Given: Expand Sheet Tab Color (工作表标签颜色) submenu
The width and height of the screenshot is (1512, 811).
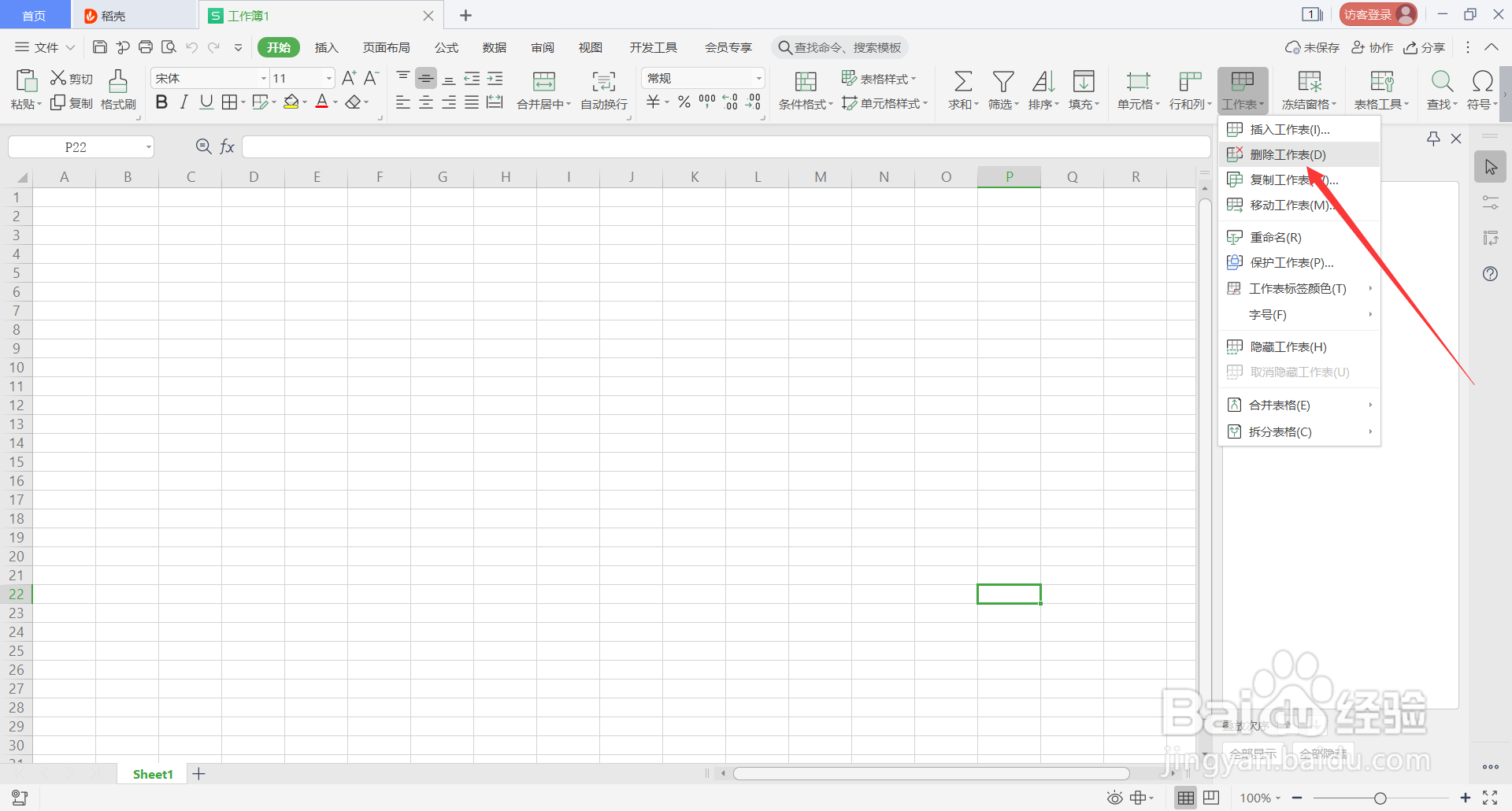Looking at the screenshot, I should 1299,288.
